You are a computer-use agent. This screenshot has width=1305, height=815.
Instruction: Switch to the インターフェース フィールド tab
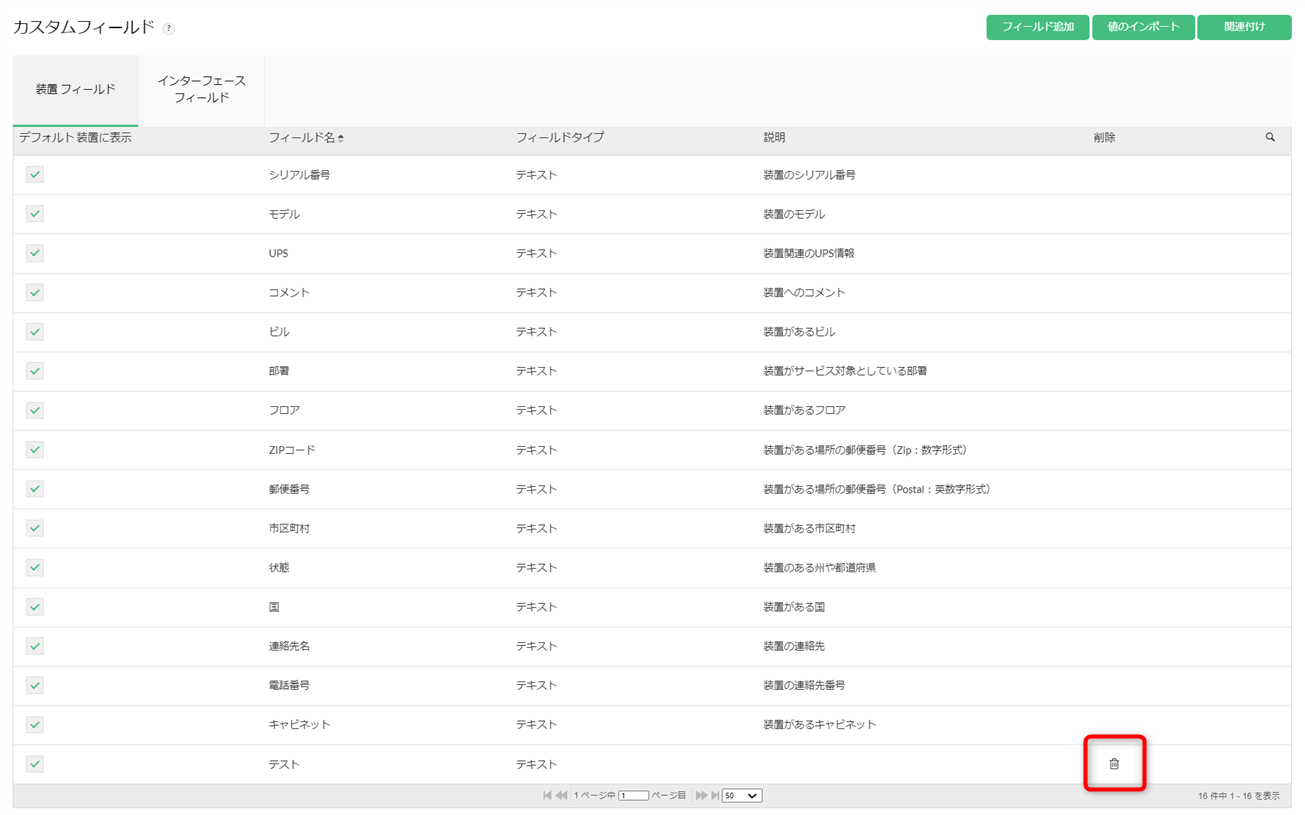tap(201, 89)
